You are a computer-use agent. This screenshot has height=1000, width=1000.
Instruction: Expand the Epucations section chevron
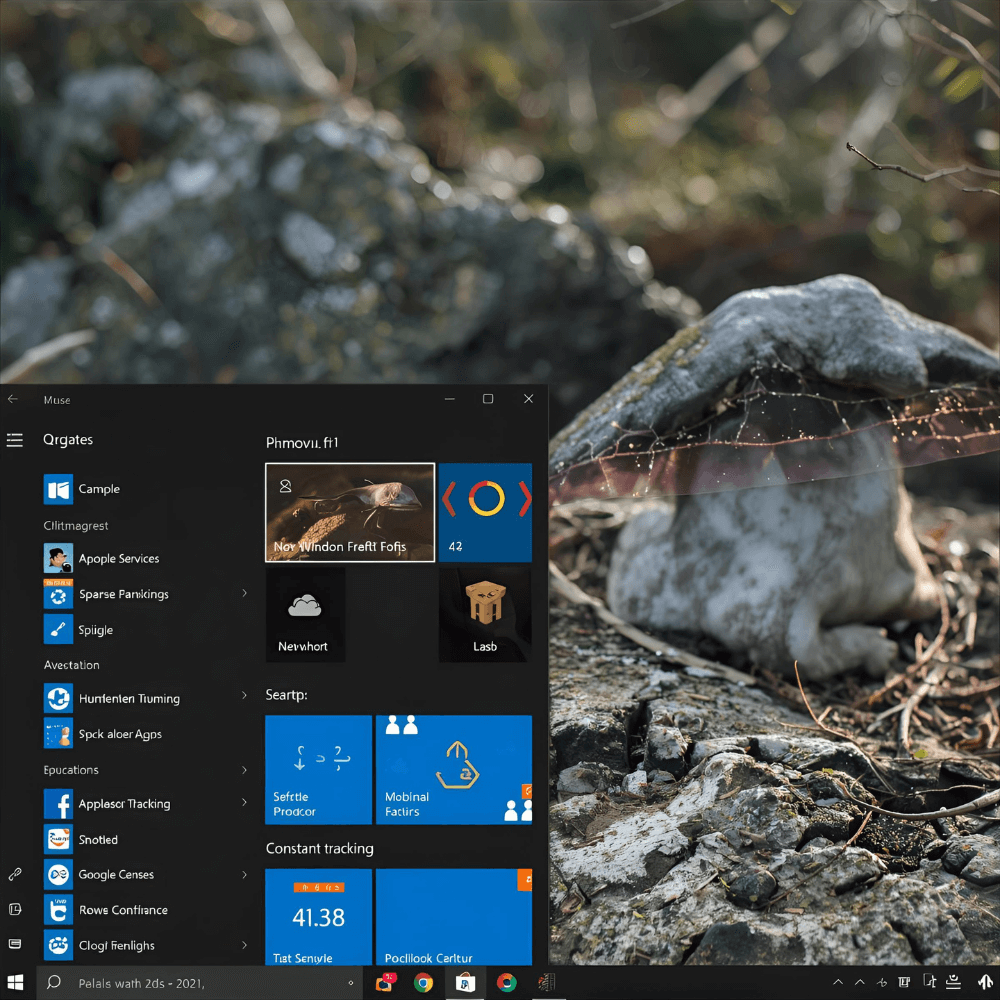pos(244,770)
